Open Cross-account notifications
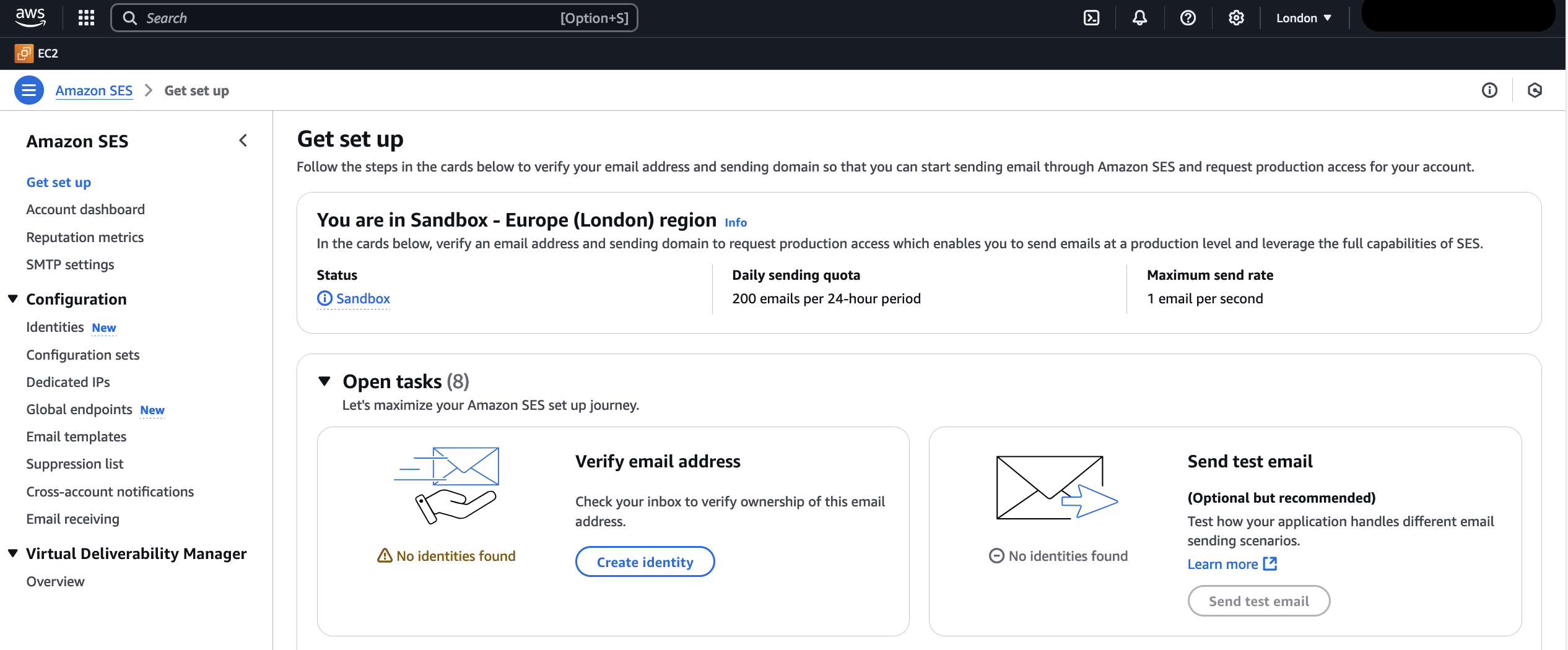1568x650 pixels. (110, 492)
